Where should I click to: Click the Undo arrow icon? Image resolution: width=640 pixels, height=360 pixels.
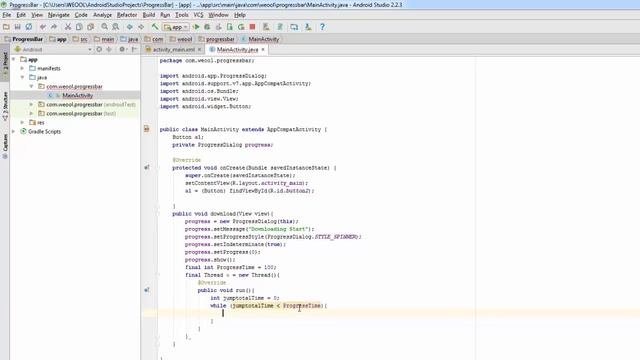pos(42,27)
